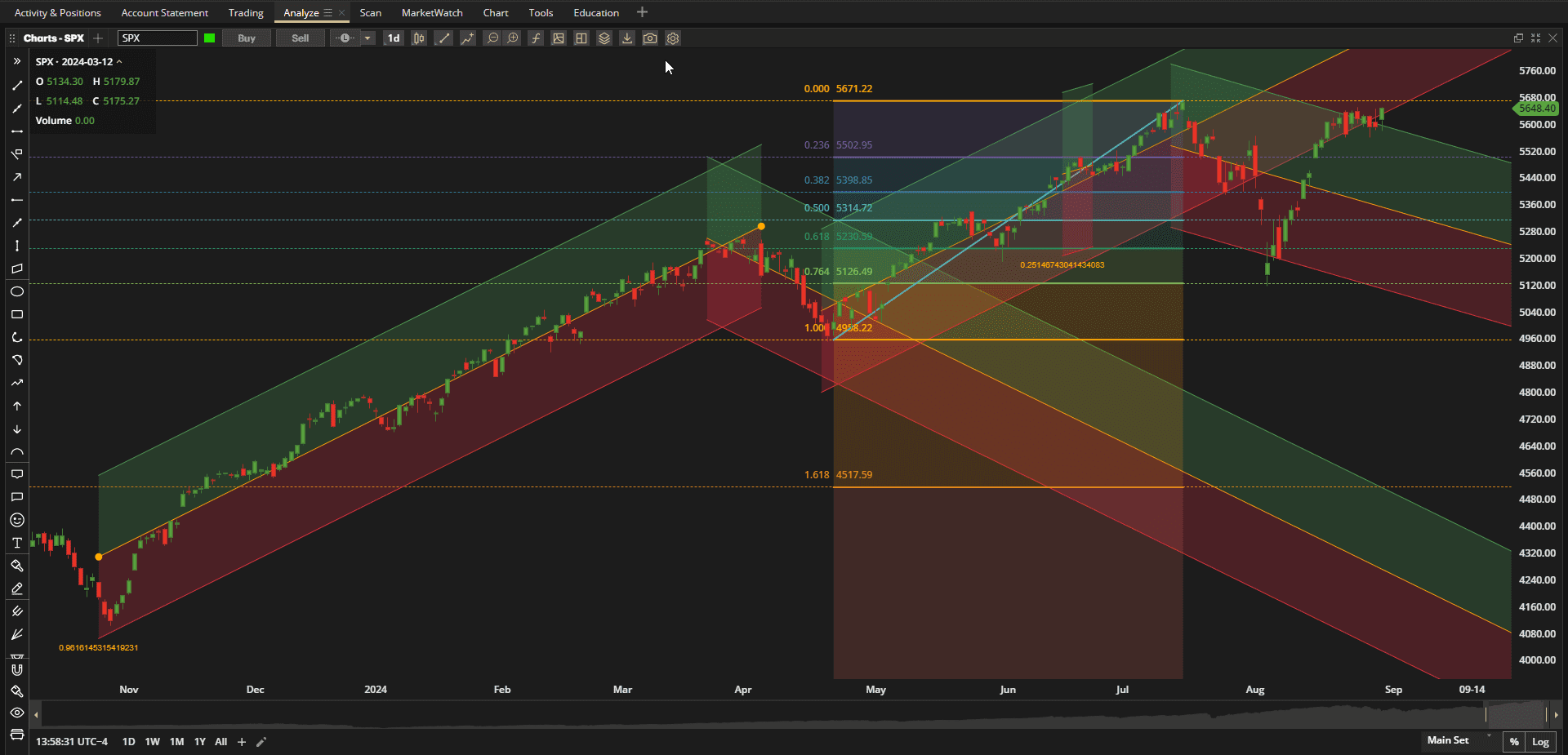Add a new chart with plus next to Charts - SPX
The image size is (1568, 755).
[98, 38]
